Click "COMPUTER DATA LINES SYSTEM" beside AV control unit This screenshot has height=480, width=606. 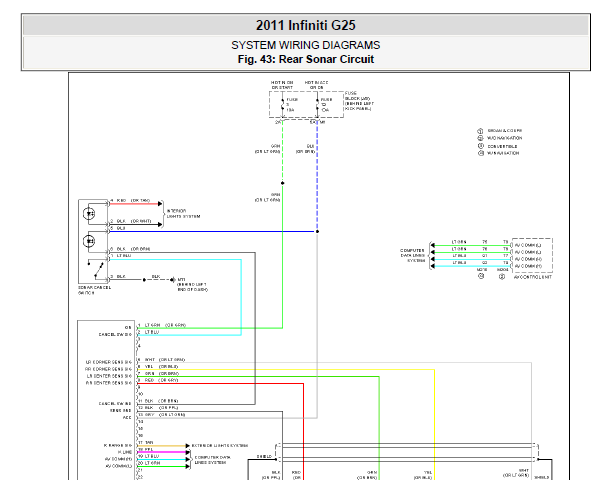pyautogui.click(x=413, y=255)
